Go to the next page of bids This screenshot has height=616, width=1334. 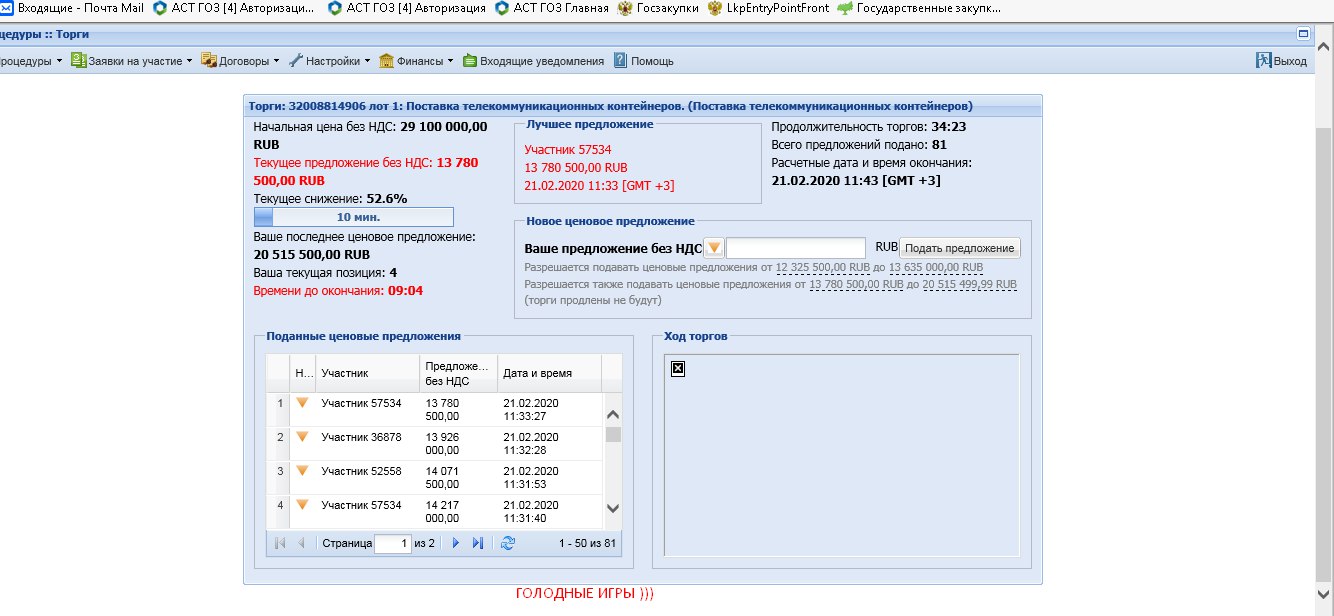point(456,543)
